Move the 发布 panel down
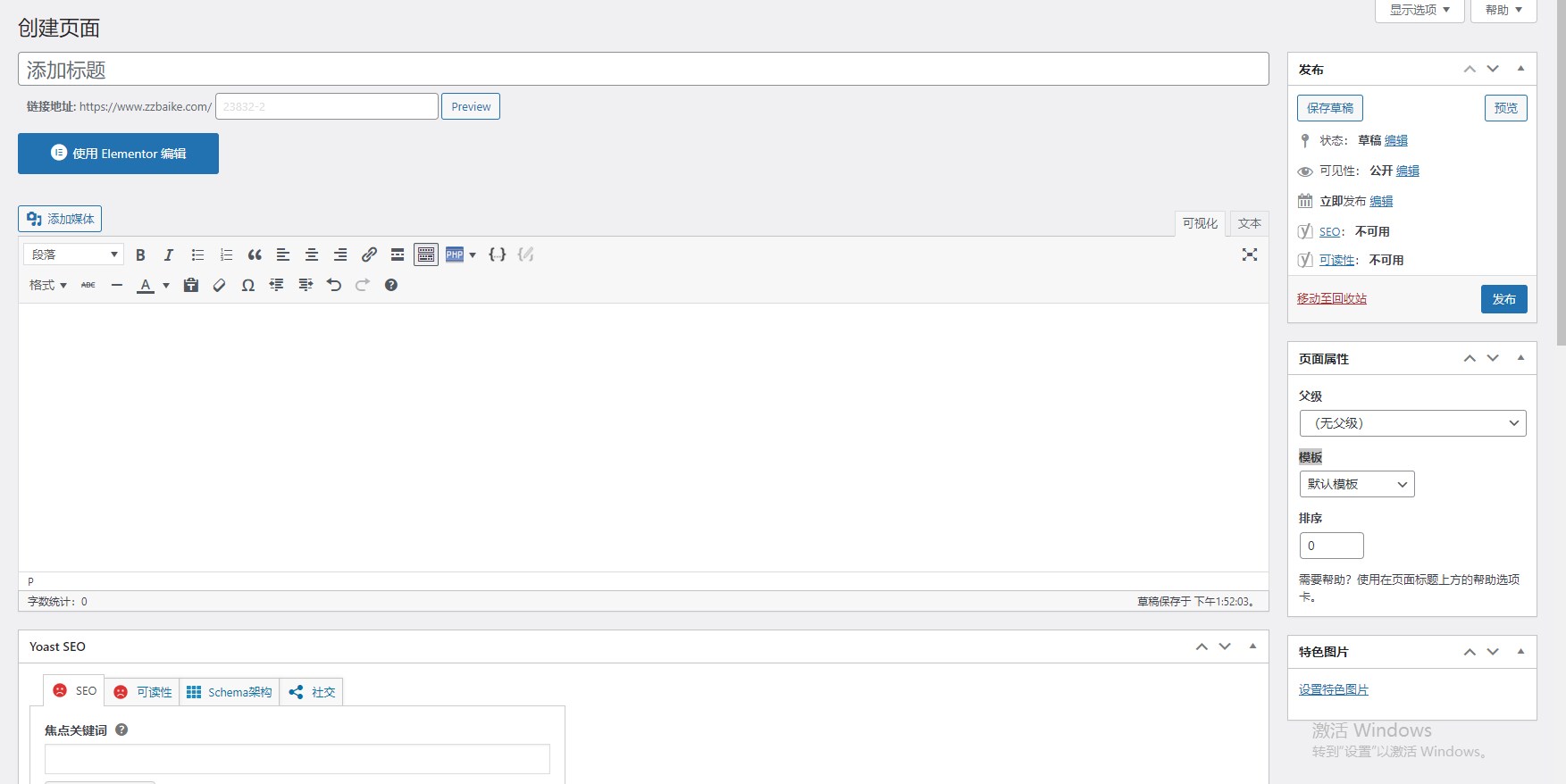 point(1493,69)
